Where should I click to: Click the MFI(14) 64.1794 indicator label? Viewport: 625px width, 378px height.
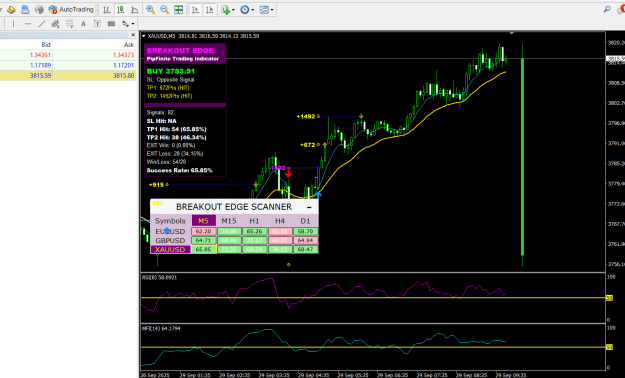[x=161, y=329]
